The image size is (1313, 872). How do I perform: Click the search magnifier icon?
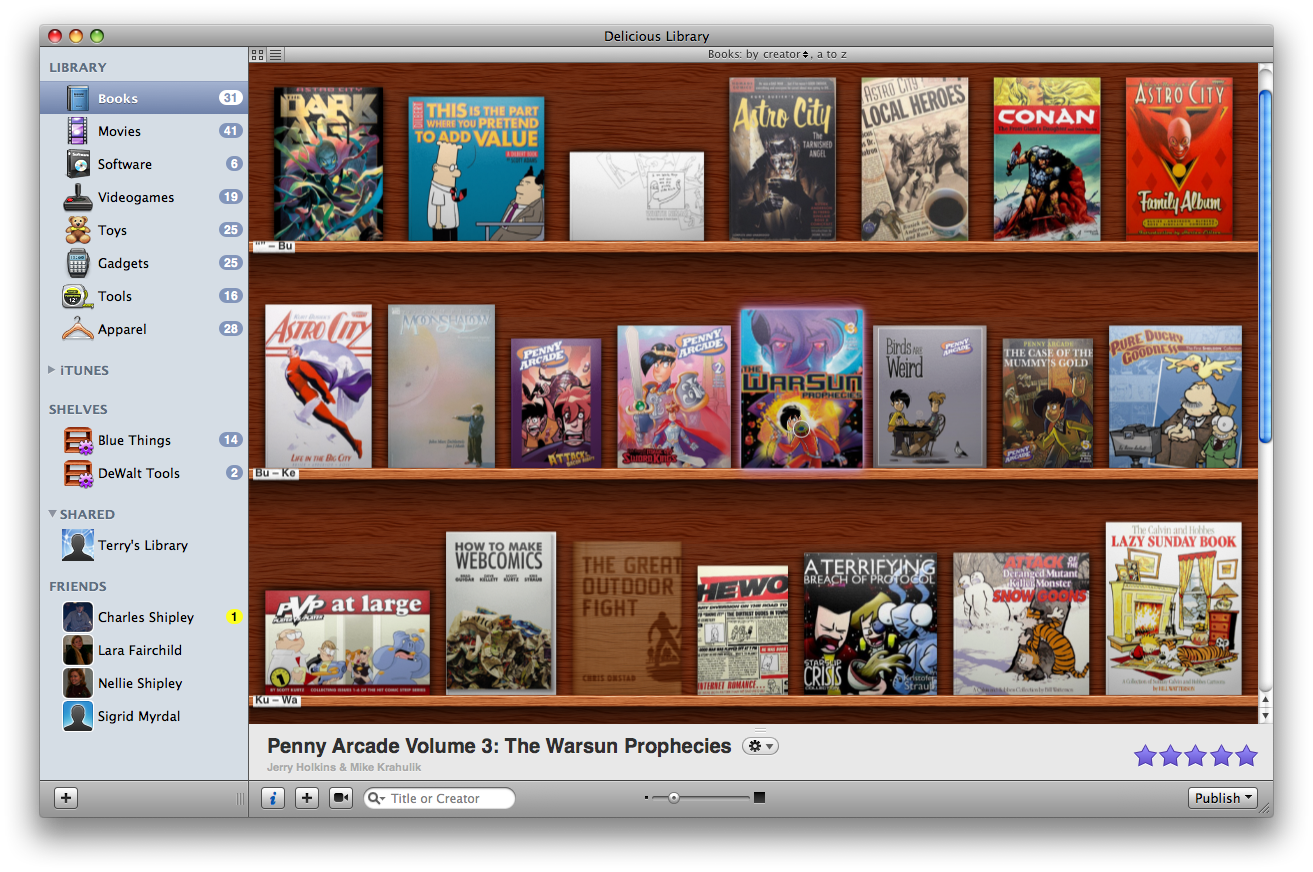[x=376, y=799]
